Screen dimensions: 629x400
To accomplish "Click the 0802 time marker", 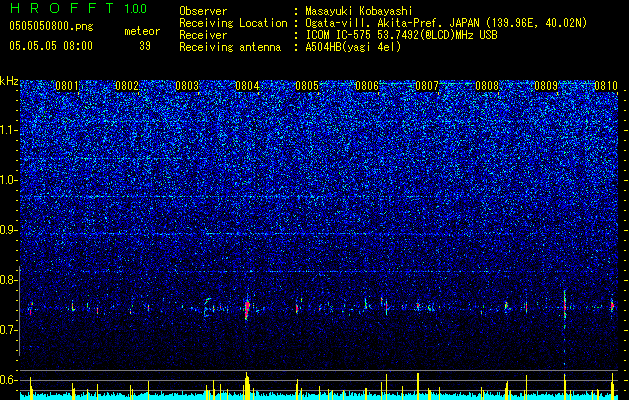I will (x=127, y=86).
